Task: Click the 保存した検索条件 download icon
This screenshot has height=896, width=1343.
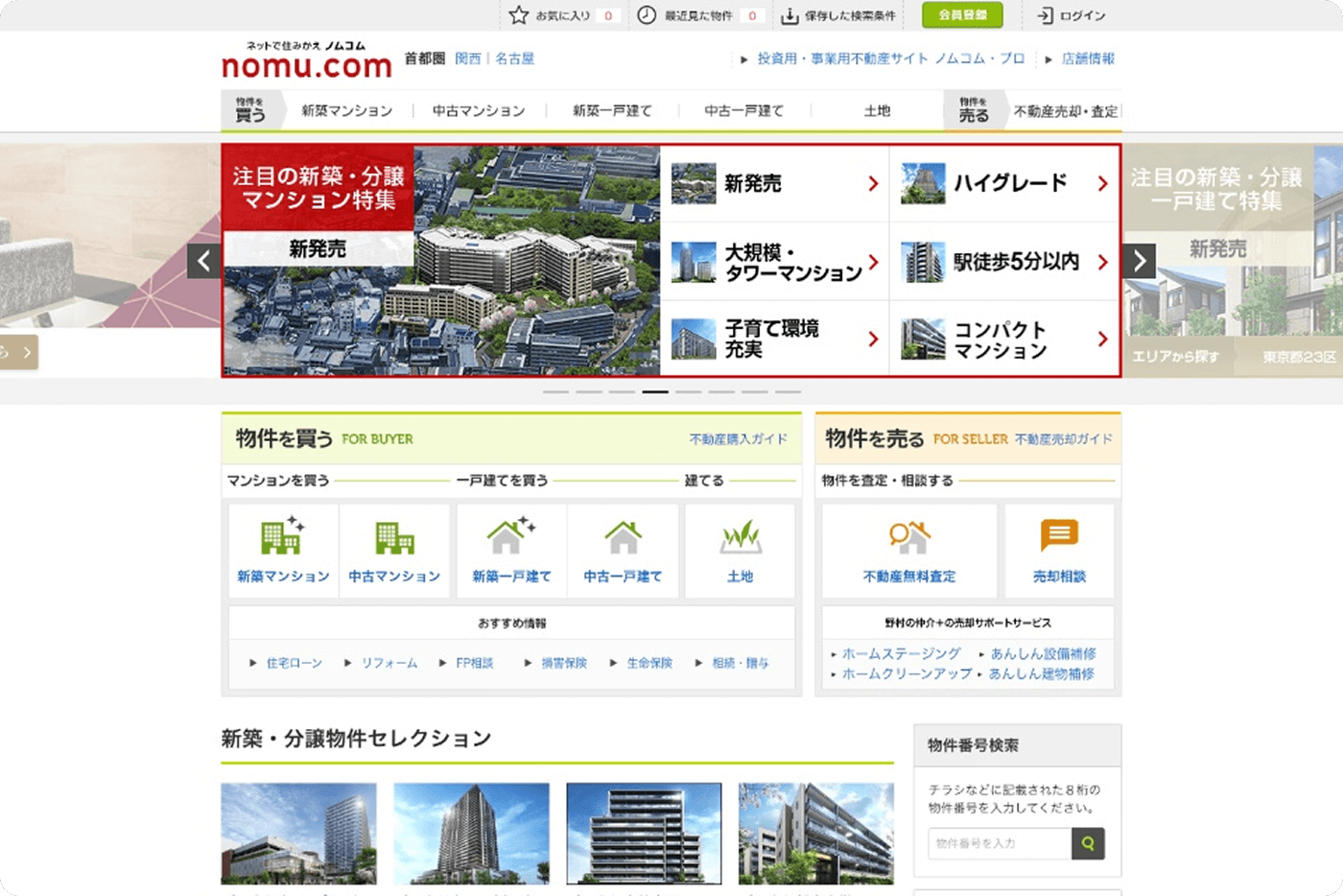Action: (791, 15)
